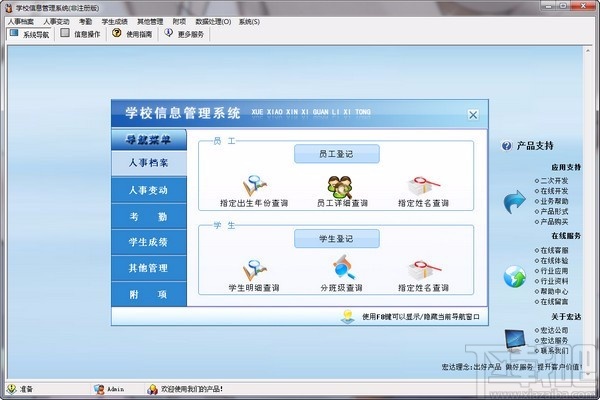600x400 pixels.
Task: Select 附项 in navigation sidebar
Action: pos(149,294)
